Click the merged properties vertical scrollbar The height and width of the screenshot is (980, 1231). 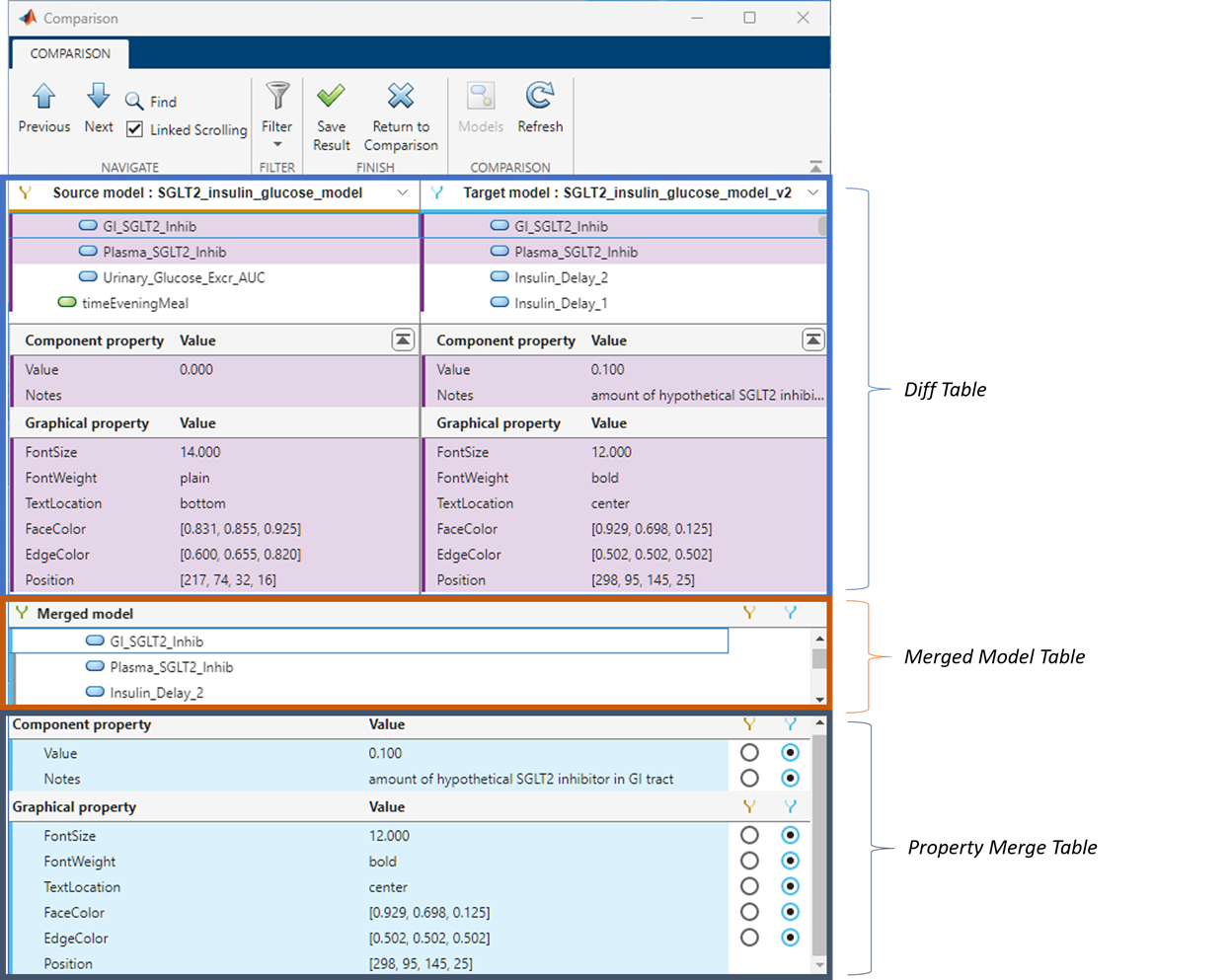[x=818, y=839]
